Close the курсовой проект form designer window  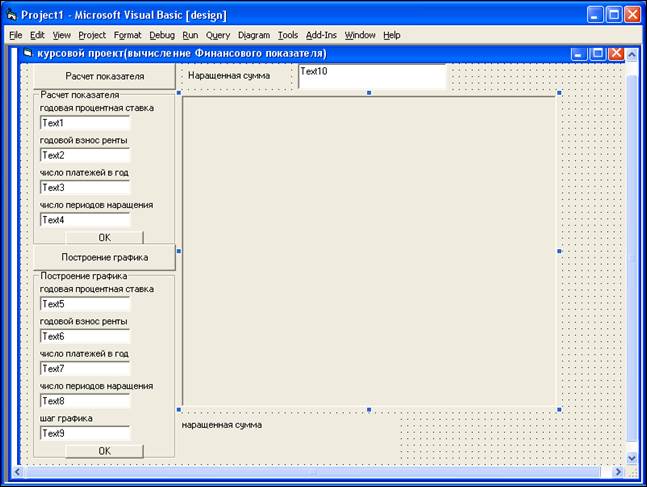(616, 53)
